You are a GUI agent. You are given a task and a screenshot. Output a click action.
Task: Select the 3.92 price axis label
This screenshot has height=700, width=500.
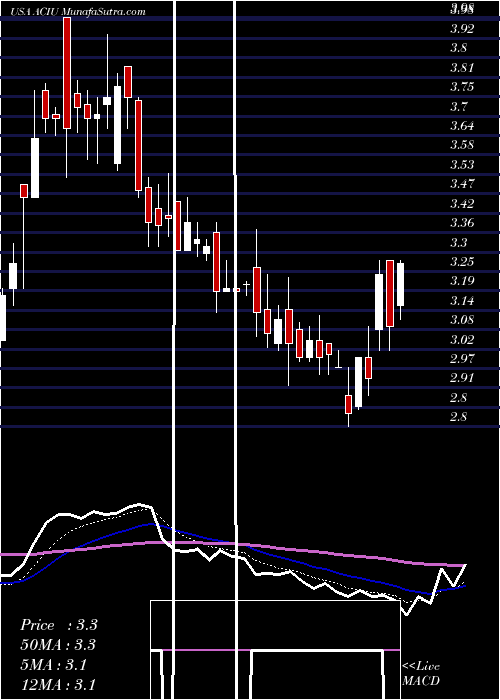(x=462, y=29)
